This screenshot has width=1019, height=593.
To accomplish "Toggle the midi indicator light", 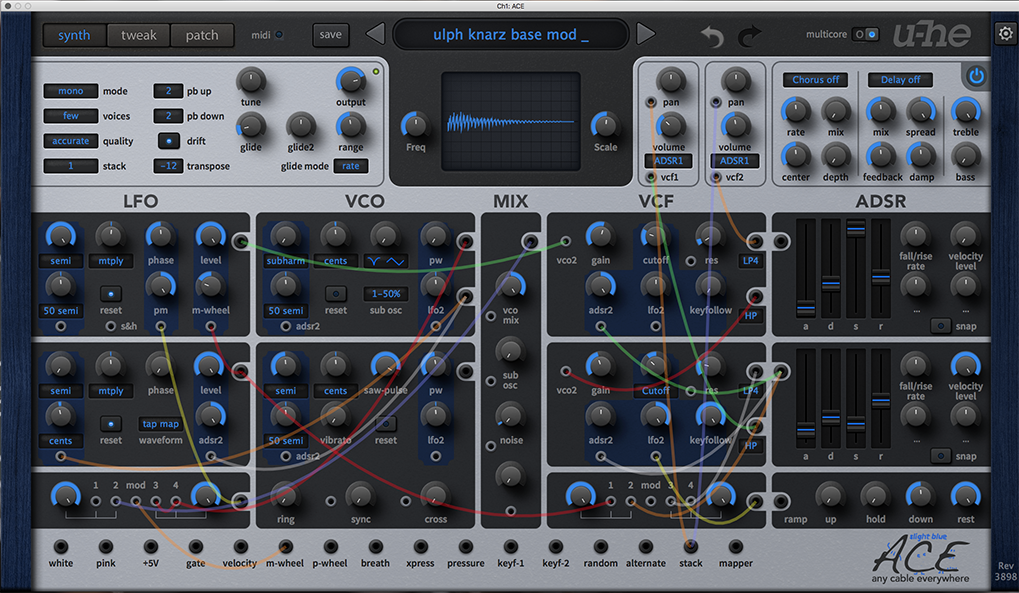I will tap(279, 35).
